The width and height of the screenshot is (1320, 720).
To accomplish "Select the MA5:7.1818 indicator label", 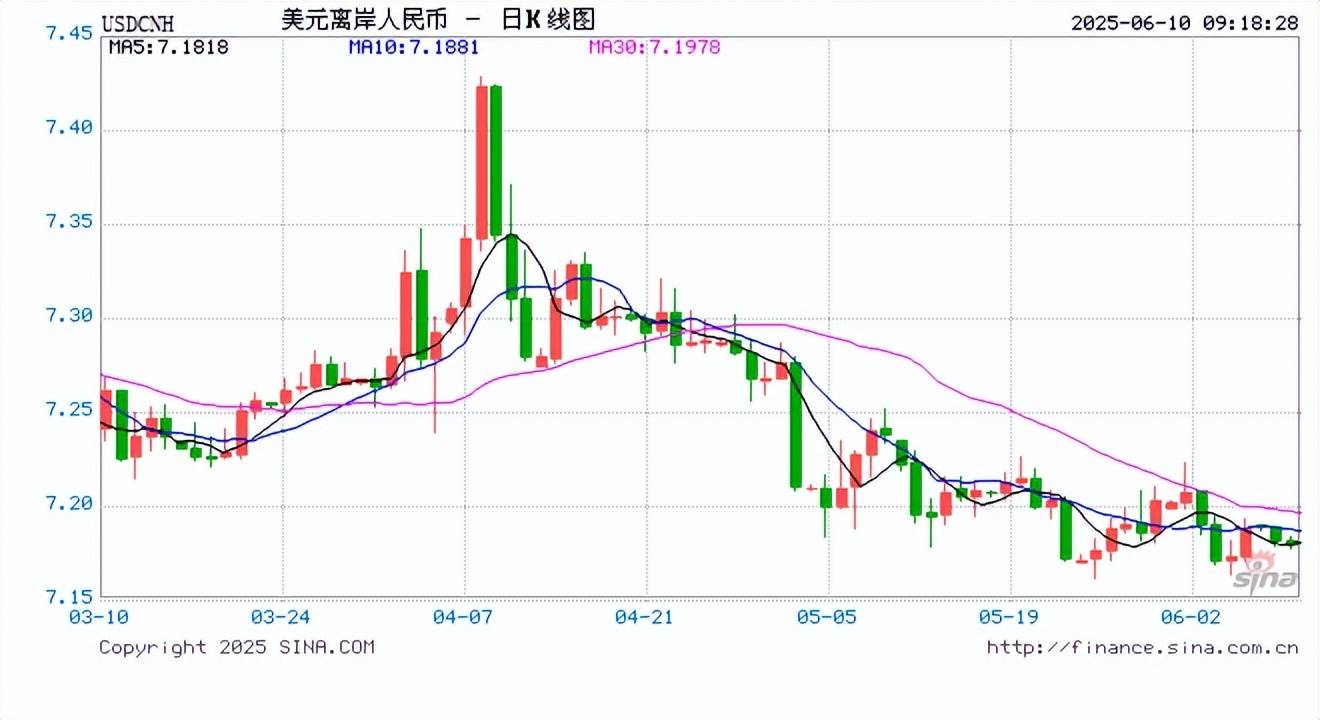I will [x=168, y=47].
